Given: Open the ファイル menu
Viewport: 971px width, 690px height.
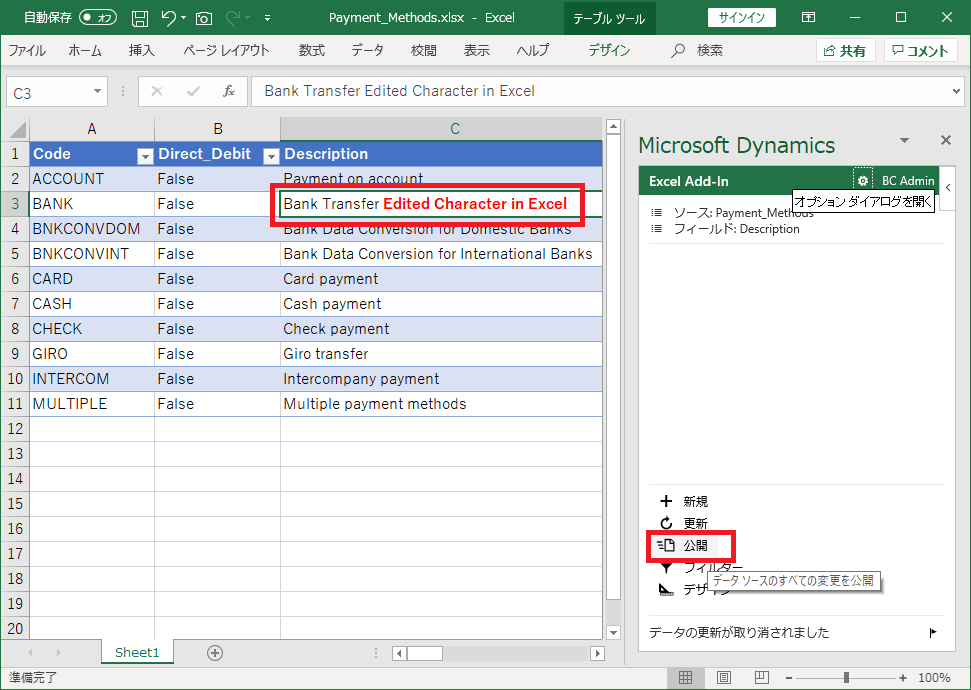Looking at the screenshot, I should coord(27,50).
